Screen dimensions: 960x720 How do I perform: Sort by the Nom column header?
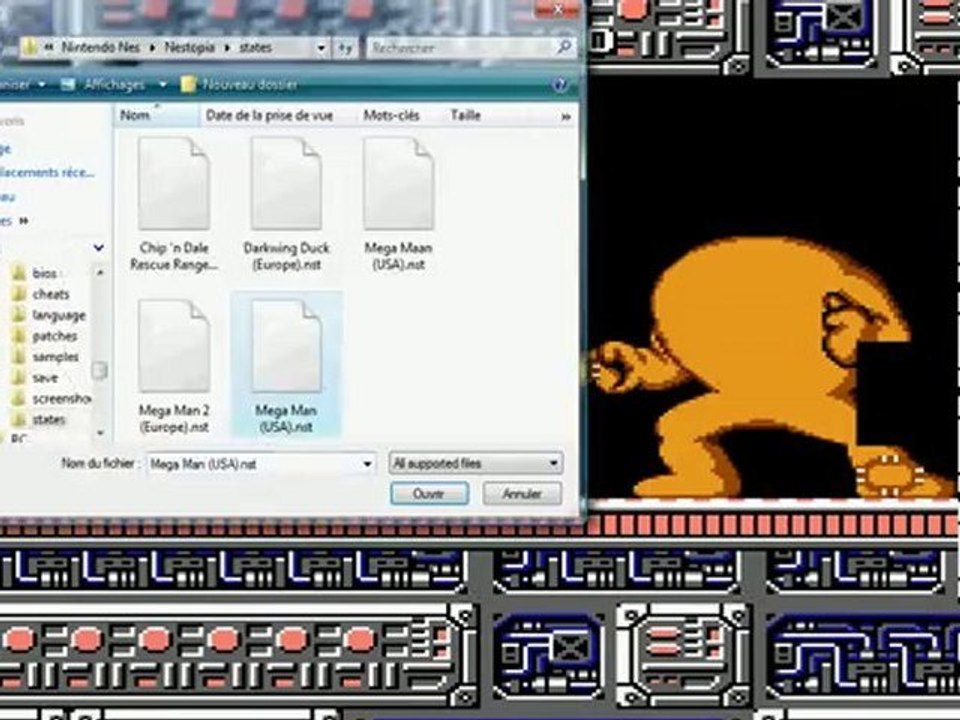156,115
